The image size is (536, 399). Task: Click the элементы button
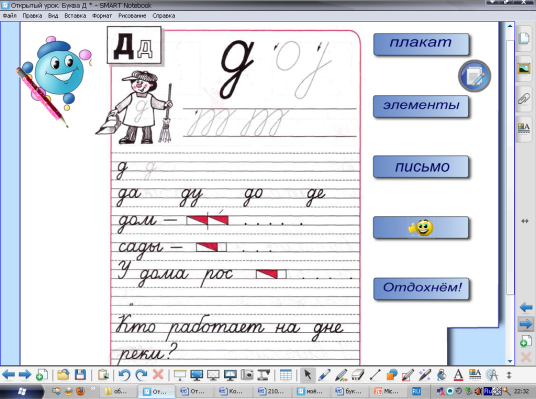pos(421,106)
